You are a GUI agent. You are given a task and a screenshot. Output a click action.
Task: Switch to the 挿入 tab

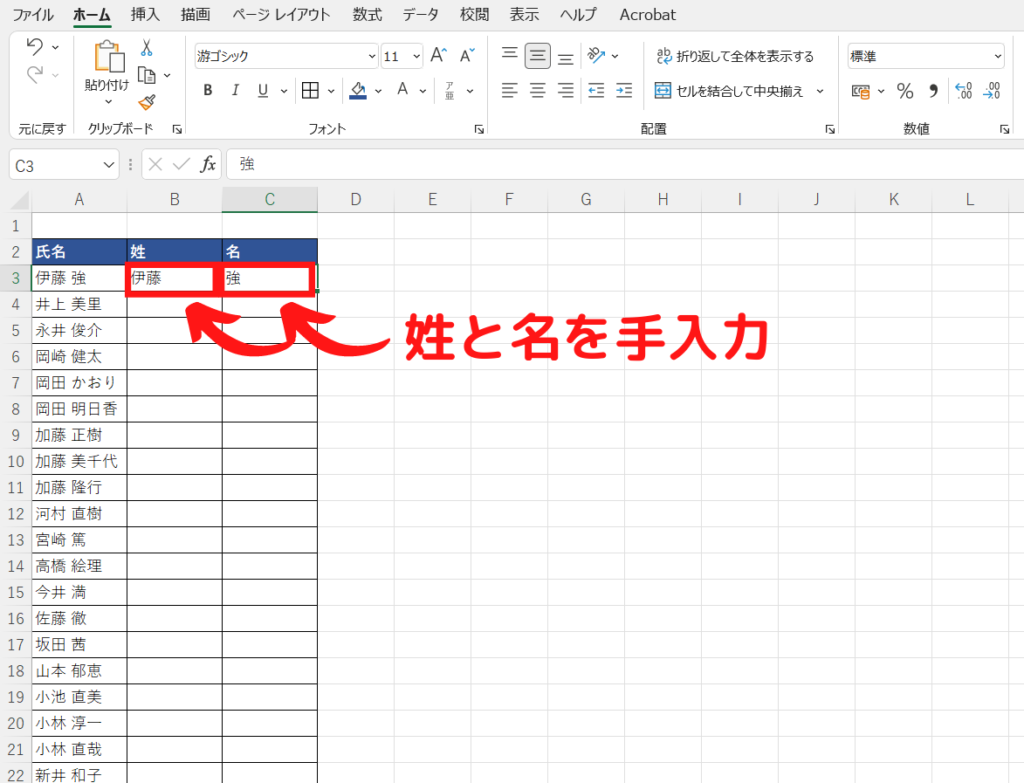145,14
